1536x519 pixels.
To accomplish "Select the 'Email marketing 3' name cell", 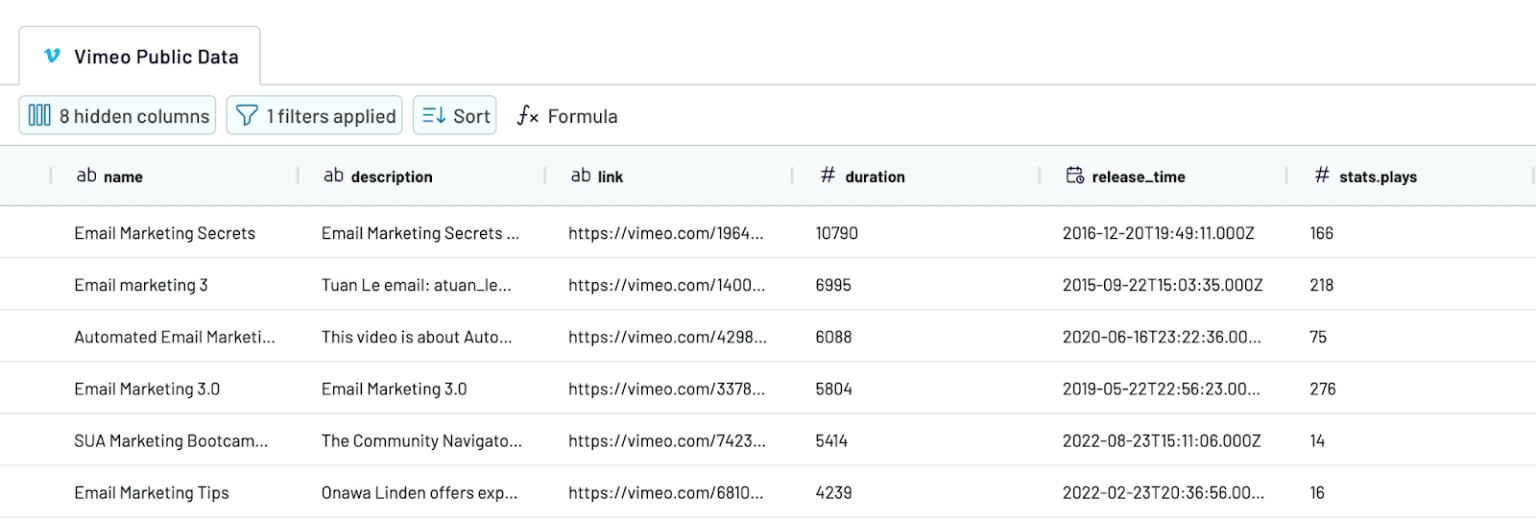I will 141,285.
